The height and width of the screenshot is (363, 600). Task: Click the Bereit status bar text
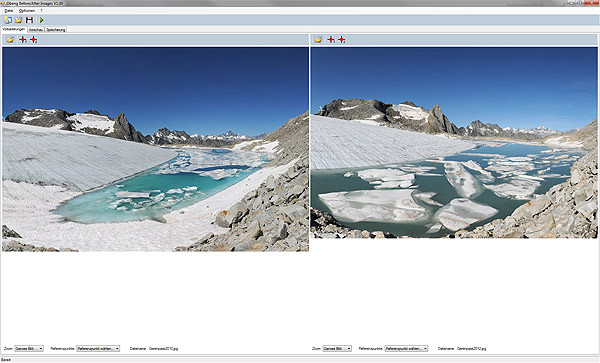point(6,360)
